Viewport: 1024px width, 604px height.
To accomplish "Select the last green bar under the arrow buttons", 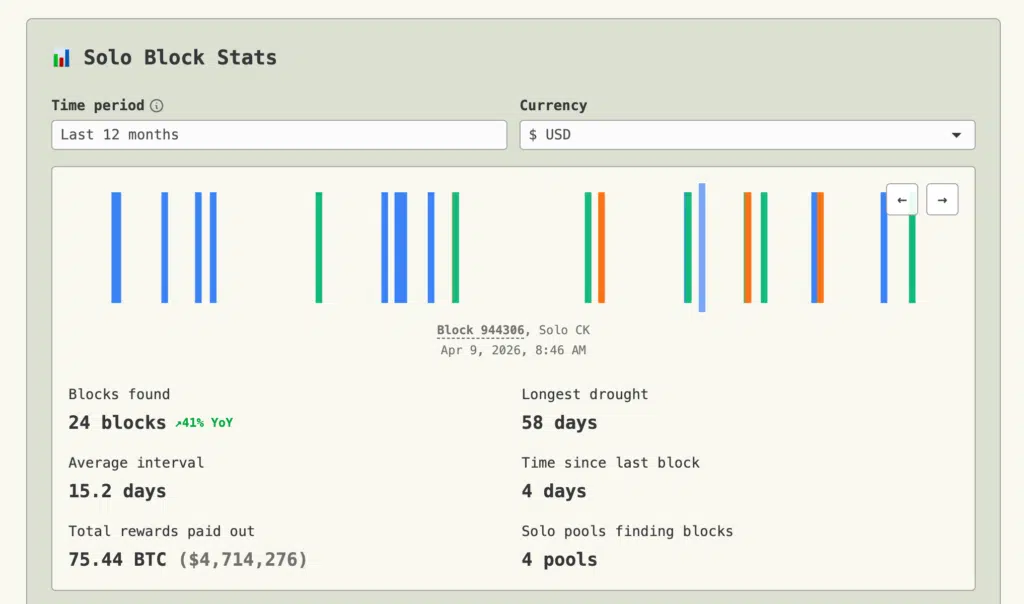I will coord(912,260).
